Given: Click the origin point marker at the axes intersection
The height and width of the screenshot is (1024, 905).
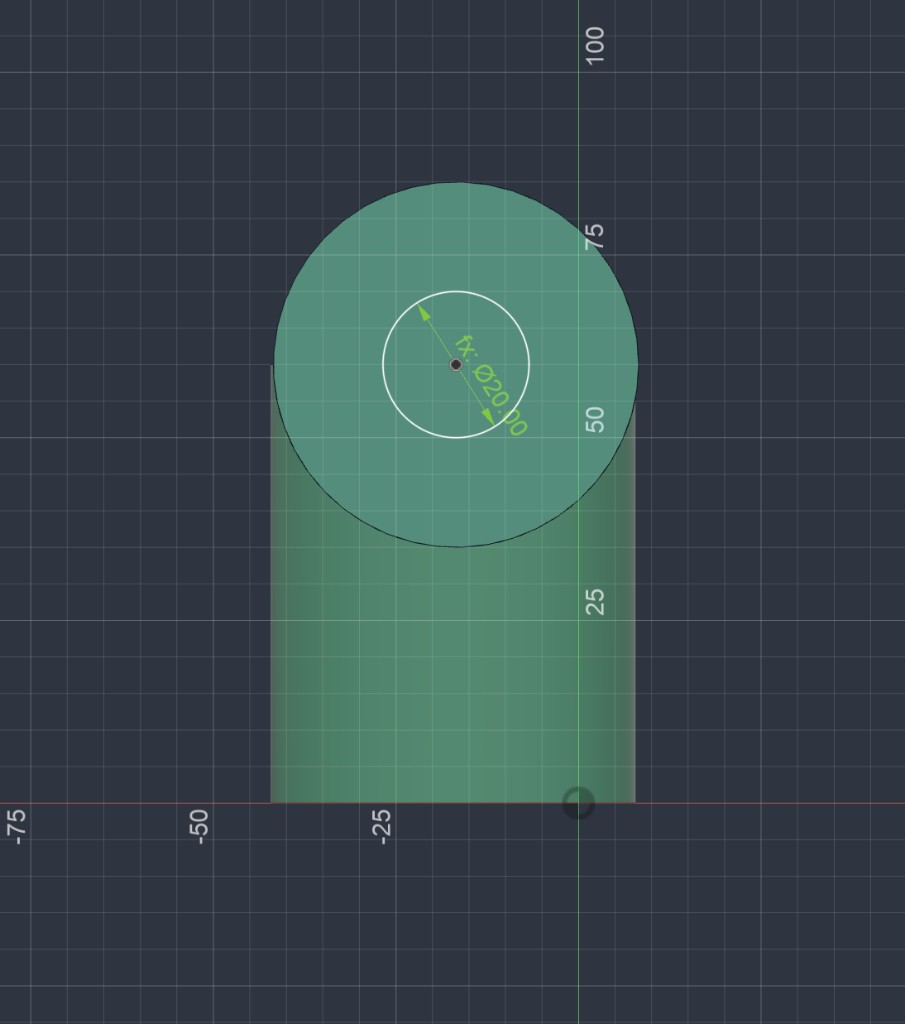Looking at the screenshot, I should tap(579, 803).
